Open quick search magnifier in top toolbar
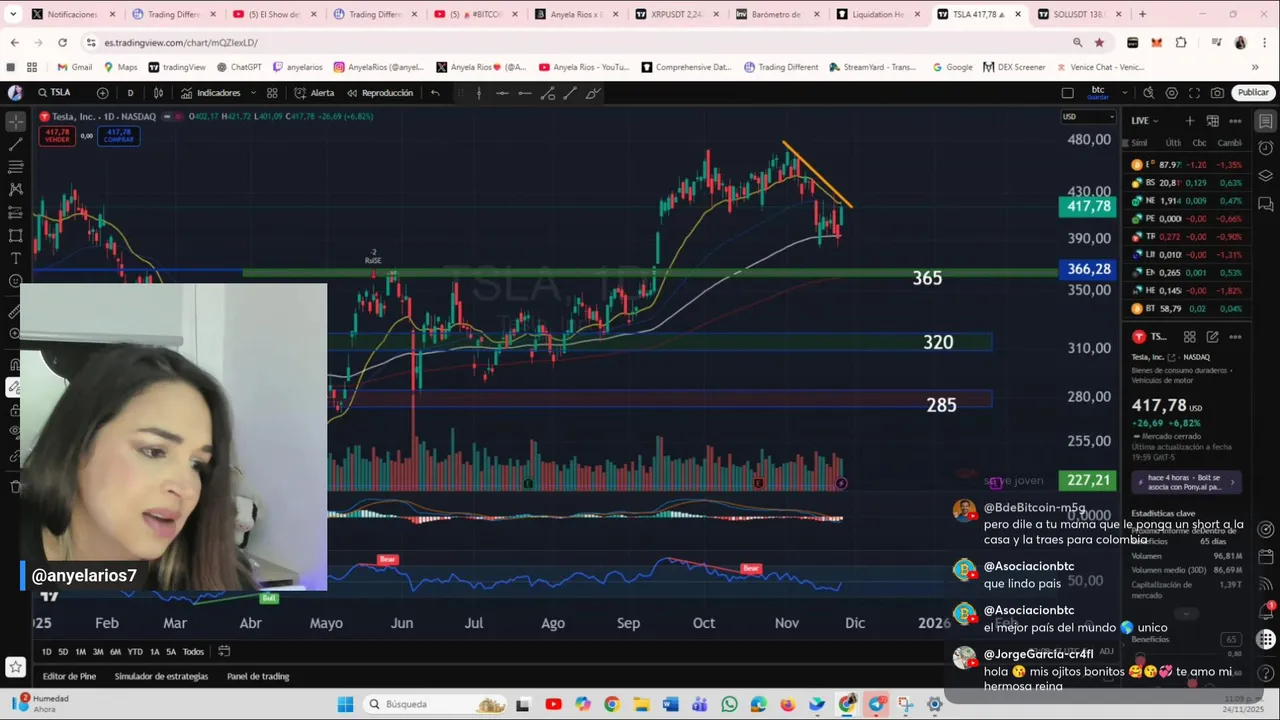The width and height of the screenshot is (1280, 720). point(1148,93)
